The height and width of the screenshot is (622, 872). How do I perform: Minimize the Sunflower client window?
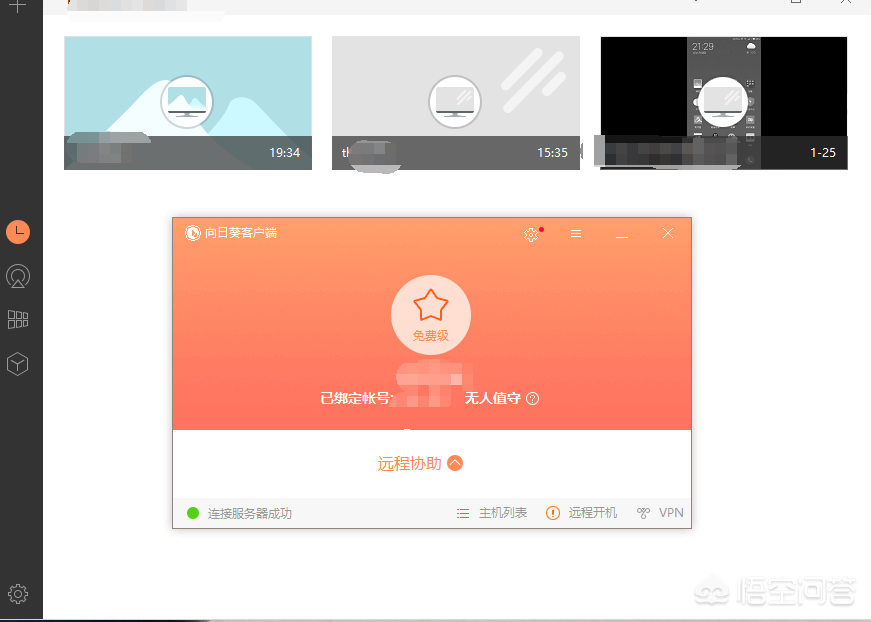pyautogui.click(x=622, y=237)
